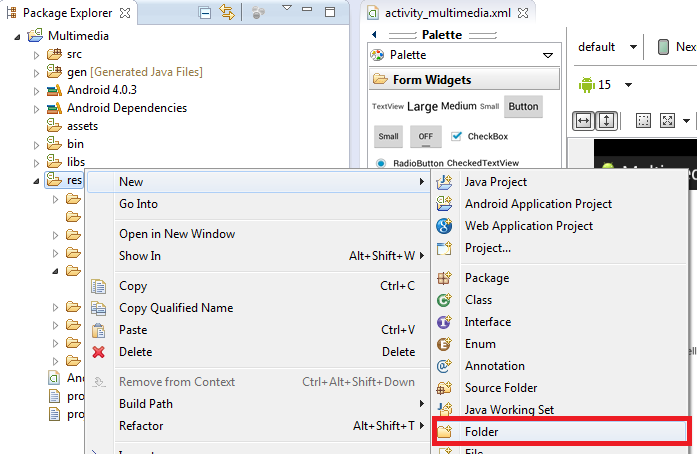Create a new Interface
Screen dimensions: 697x454
(x=560, y=322)
